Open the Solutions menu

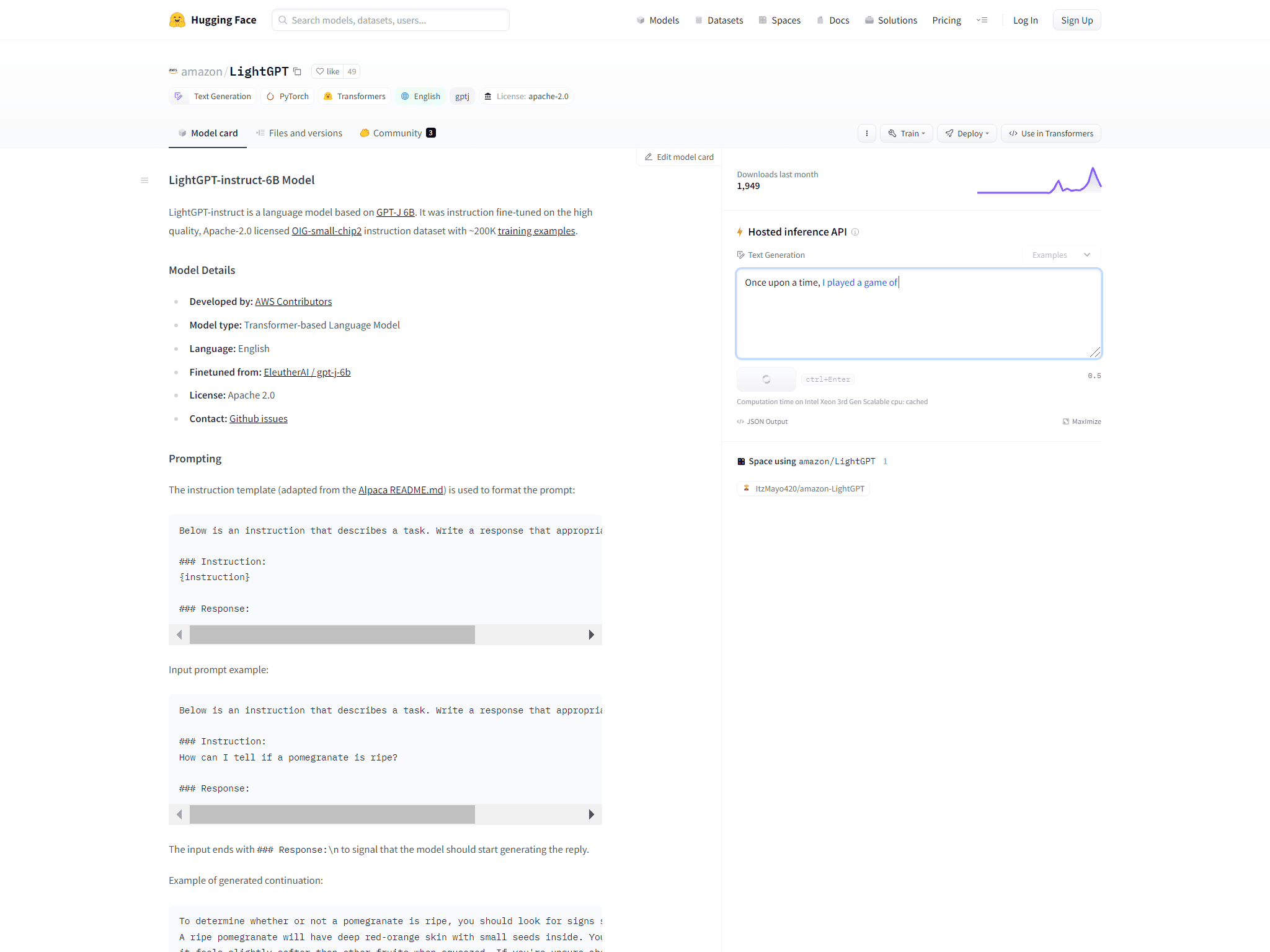click(x=891, y=20)
